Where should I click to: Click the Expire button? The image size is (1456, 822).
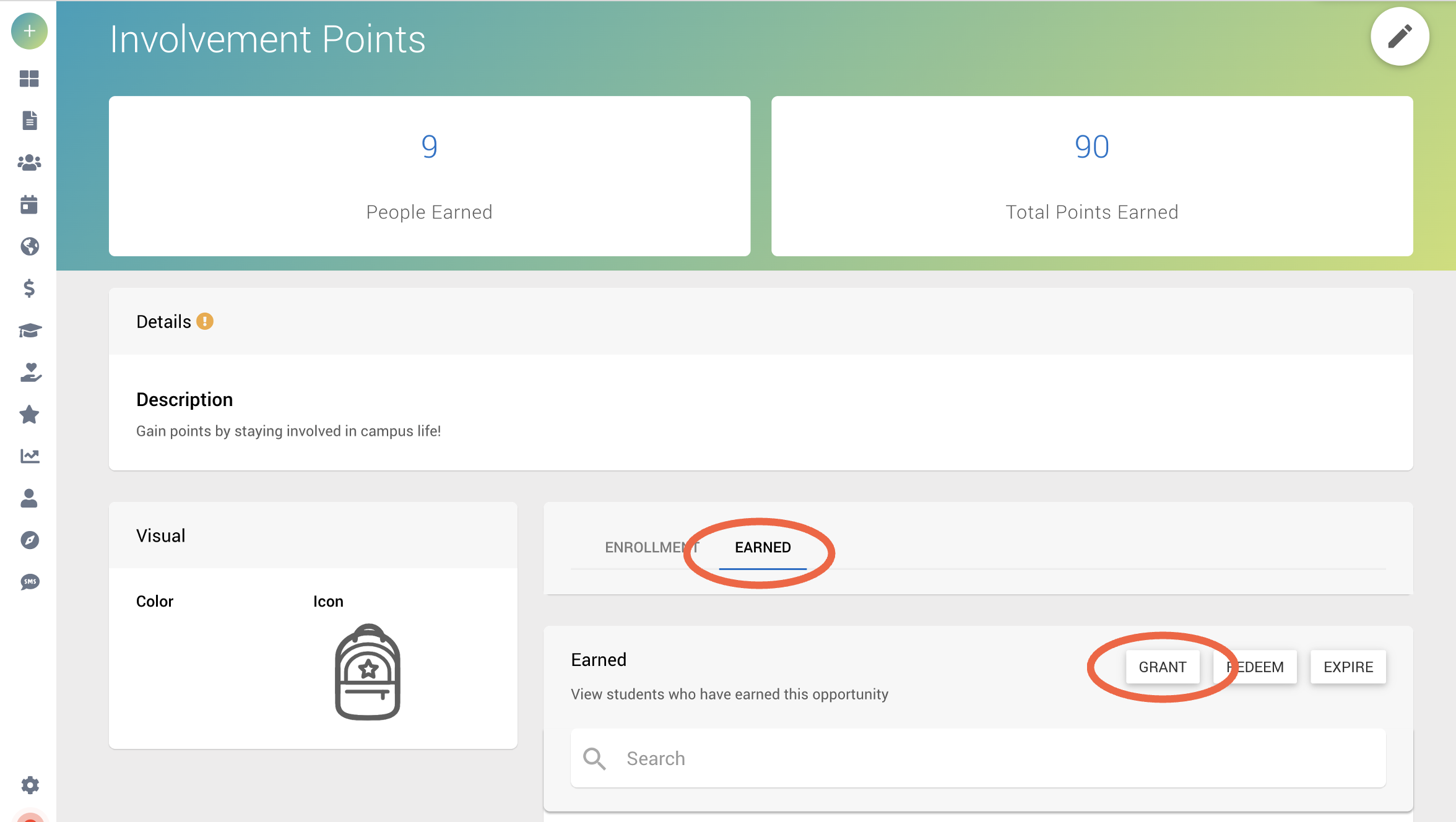(1348, 667)
